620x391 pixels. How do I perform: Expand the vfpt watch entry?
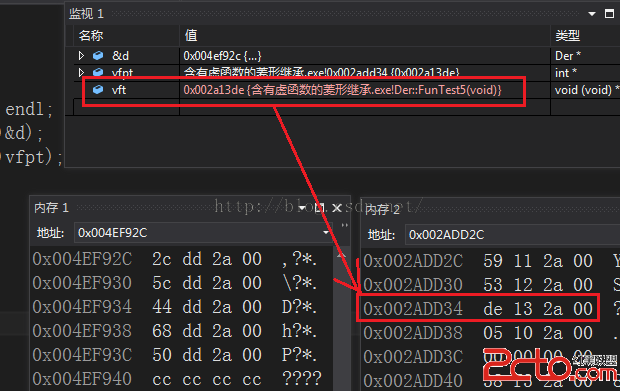tap(81, 72)
